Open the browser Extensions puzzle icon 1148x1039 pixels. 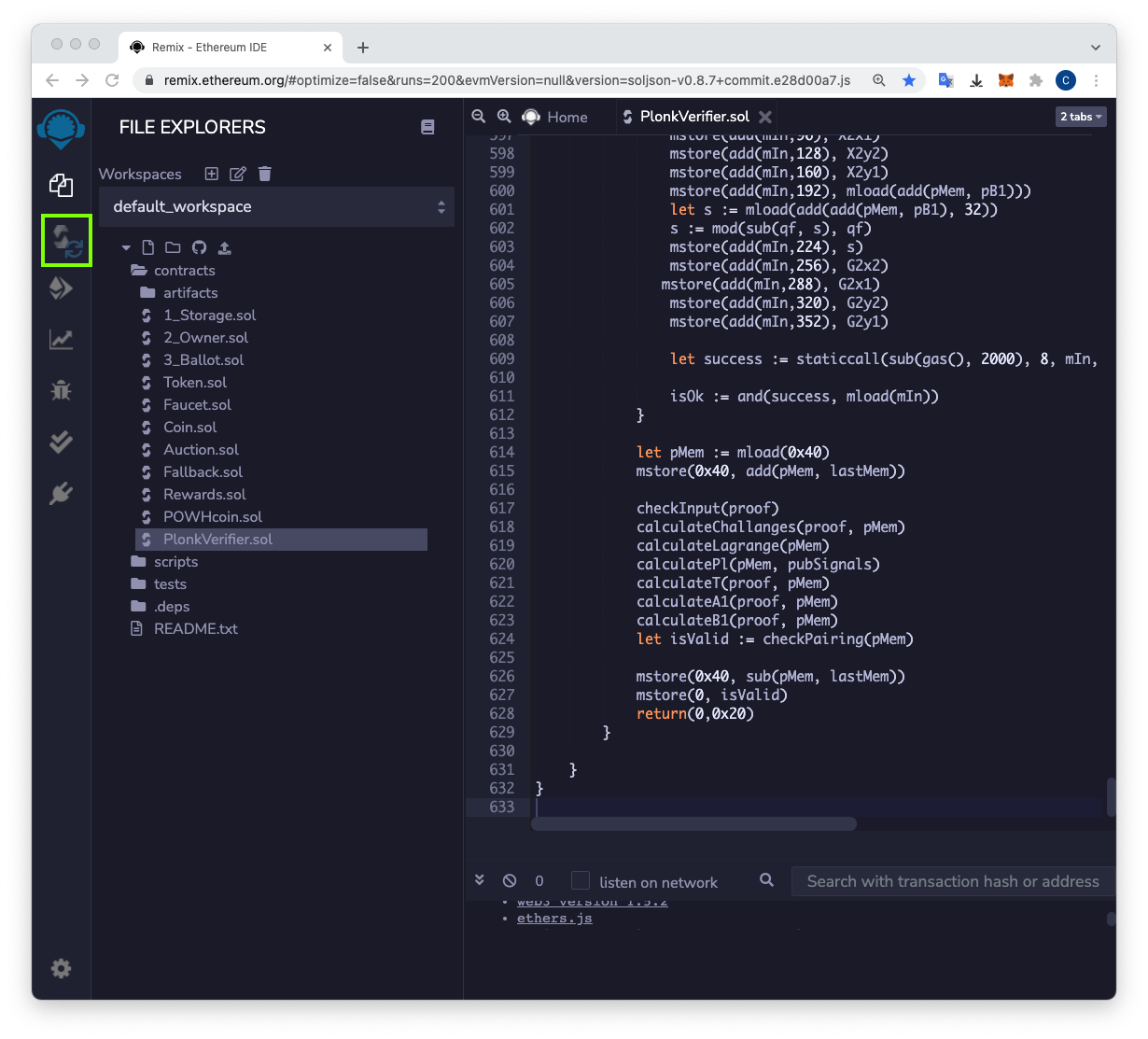[1036, 80]
